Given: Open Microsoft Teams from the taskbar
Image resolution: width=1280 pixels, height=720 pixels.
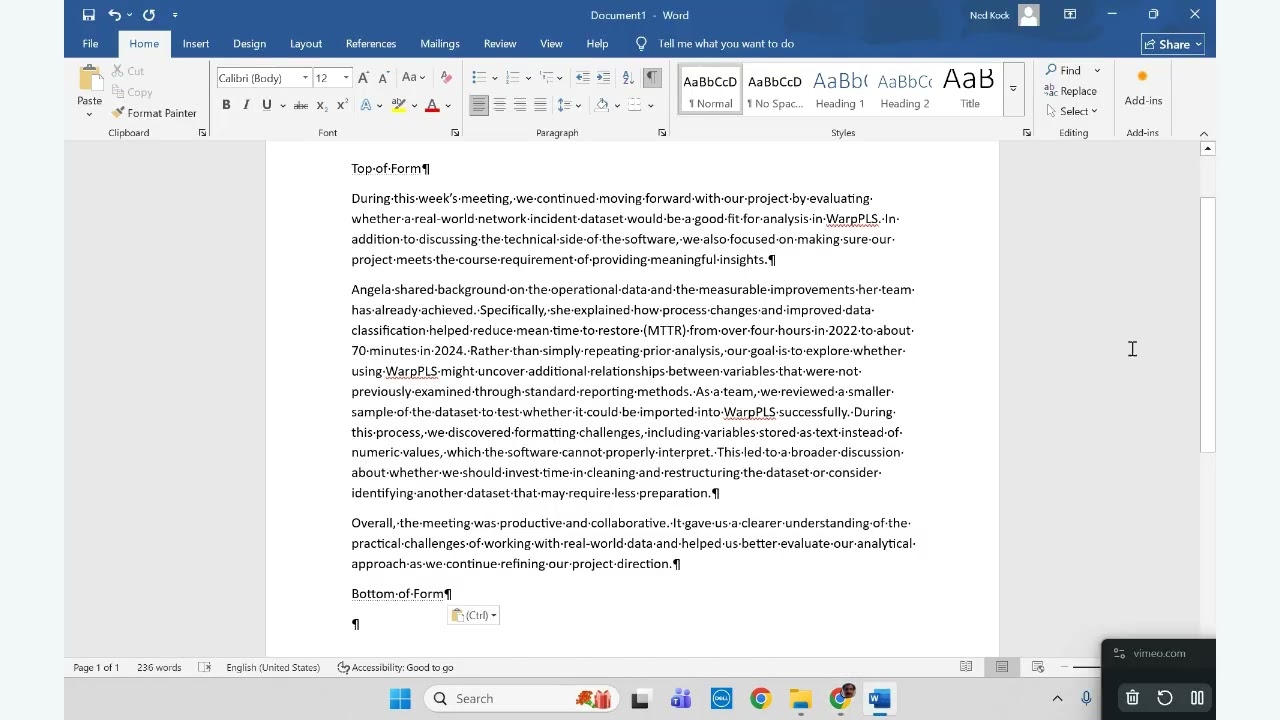Looking at the screenshot, I should [x=681, y=699].
